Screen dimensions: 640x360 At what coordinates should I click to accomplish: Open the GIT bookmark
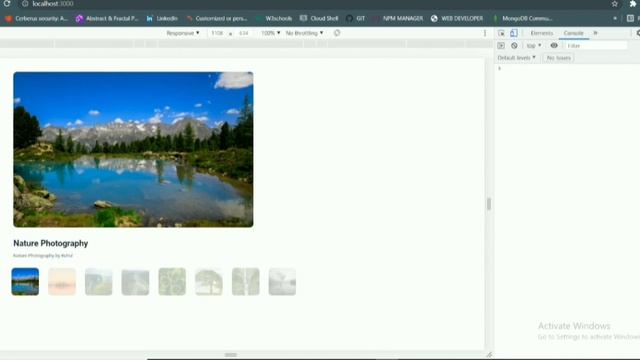(356, 18)
